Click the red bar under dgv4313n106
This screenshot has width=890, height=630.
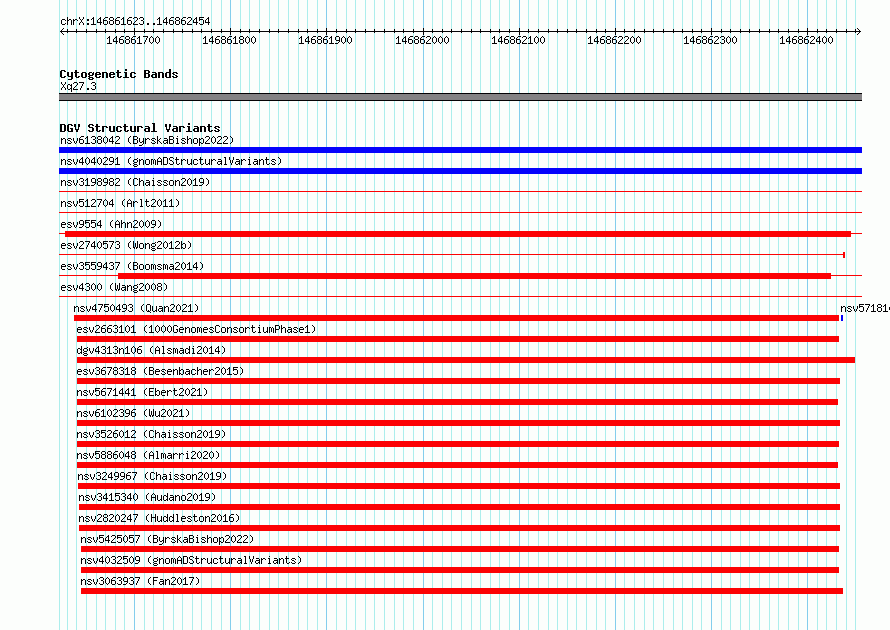466,360
